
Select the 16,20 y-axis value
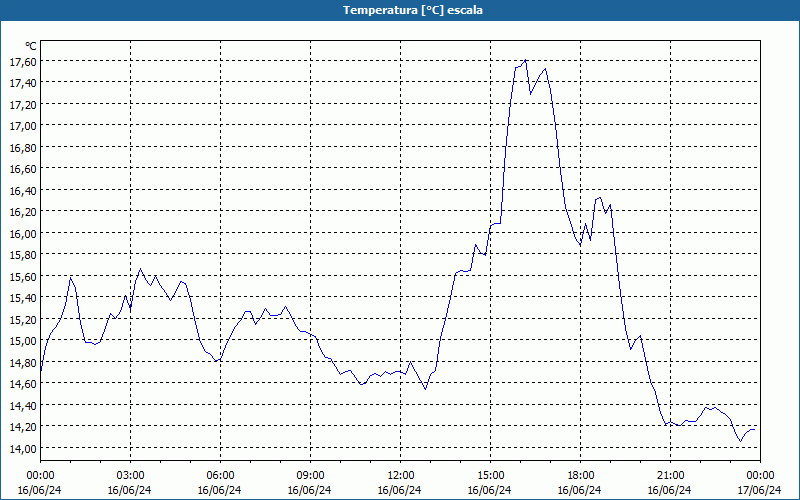point(23,212)
